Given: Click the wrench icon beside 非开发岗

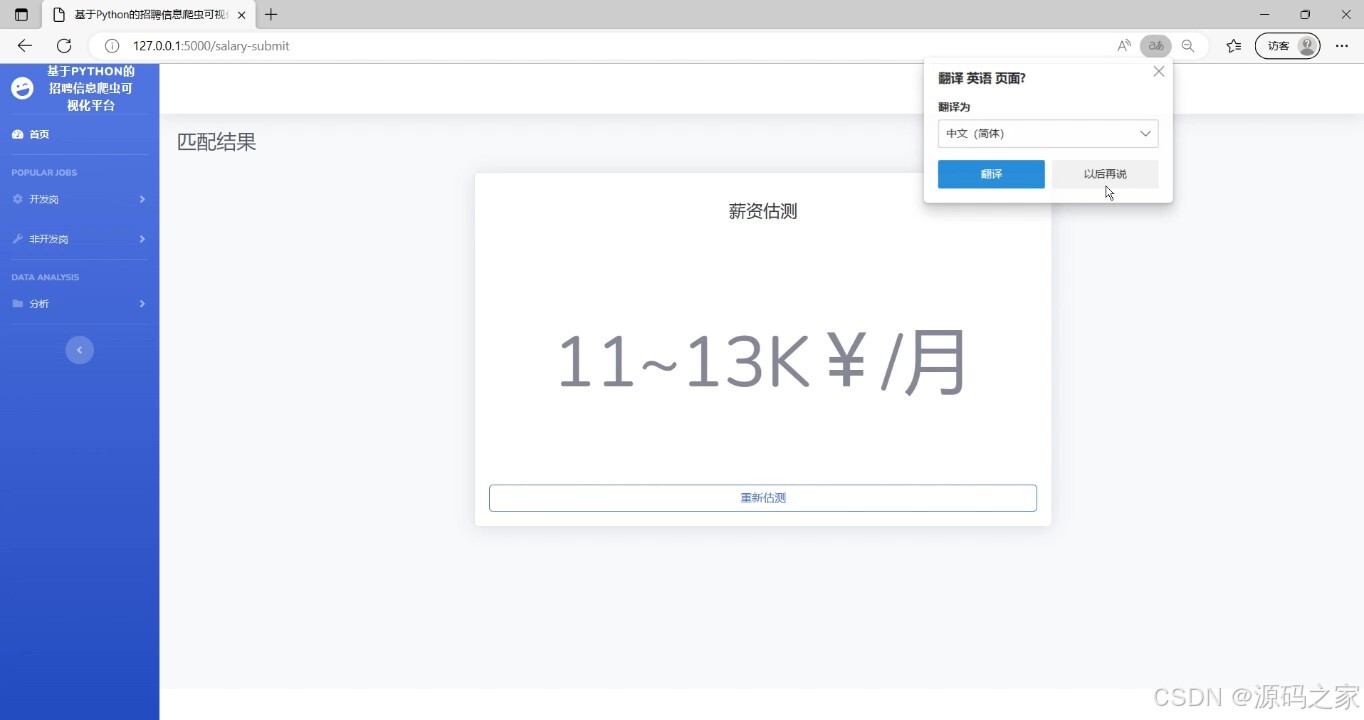Looking at the screenshot, I should (18, 239).
